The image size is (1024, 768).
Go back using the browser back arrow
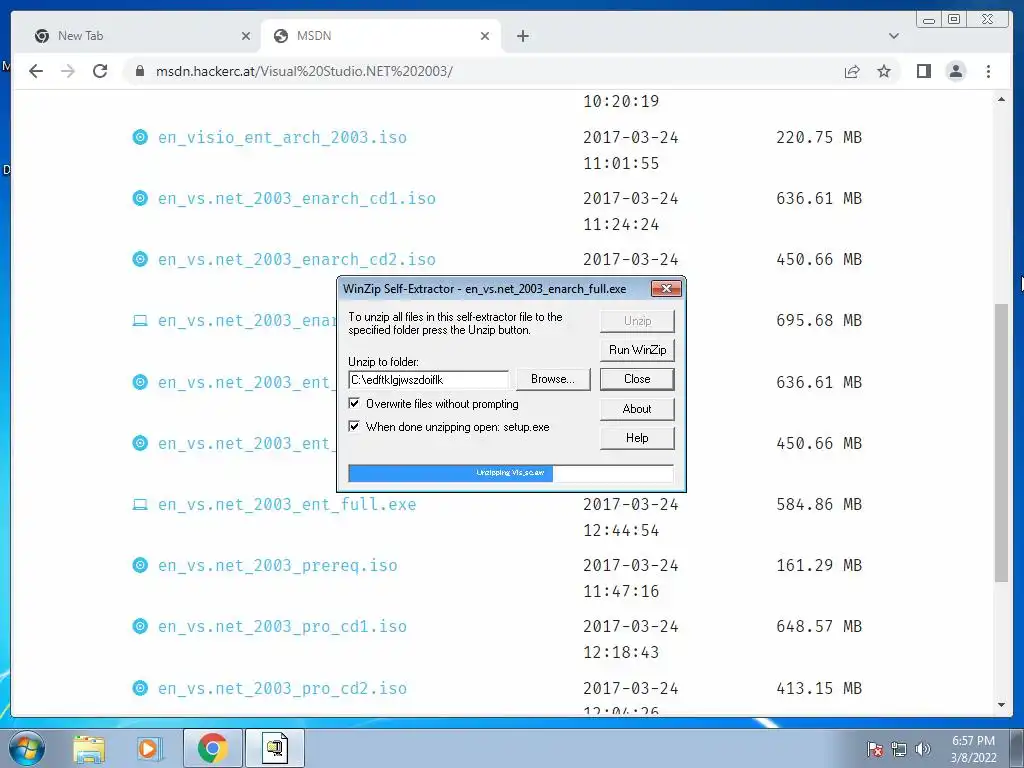pos(36,71)
